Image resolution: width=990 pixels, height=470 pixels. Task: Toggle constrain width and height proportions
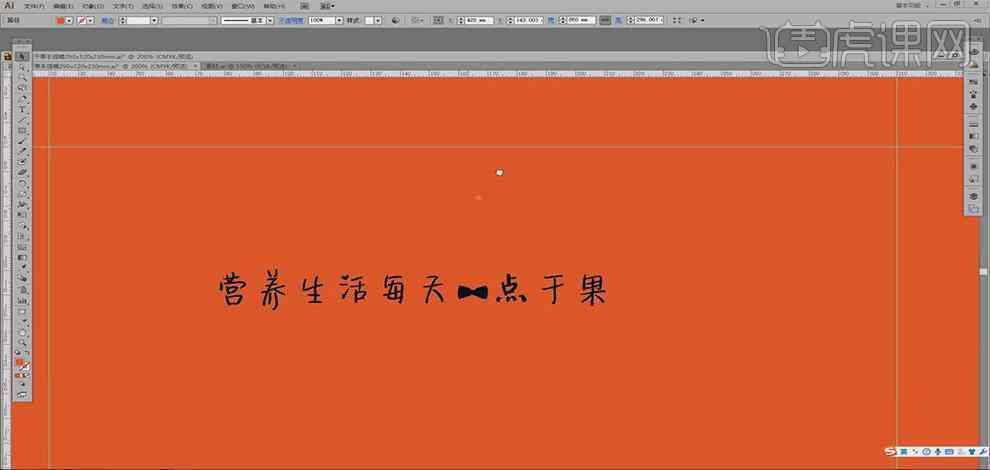coord(605,20)
